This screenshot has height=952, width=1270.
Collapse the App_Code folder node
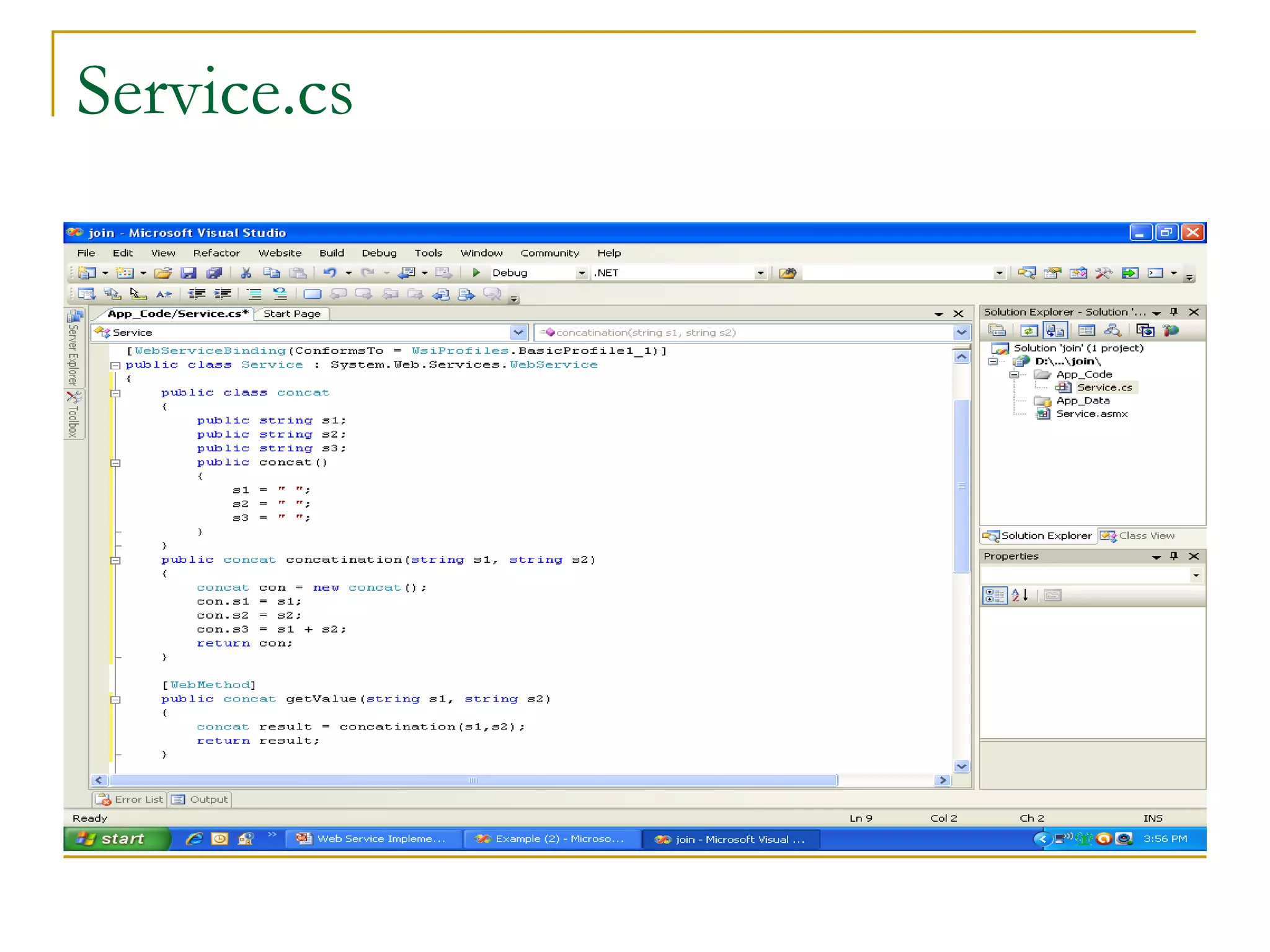pyautogui.click(x=1014, y=374)
